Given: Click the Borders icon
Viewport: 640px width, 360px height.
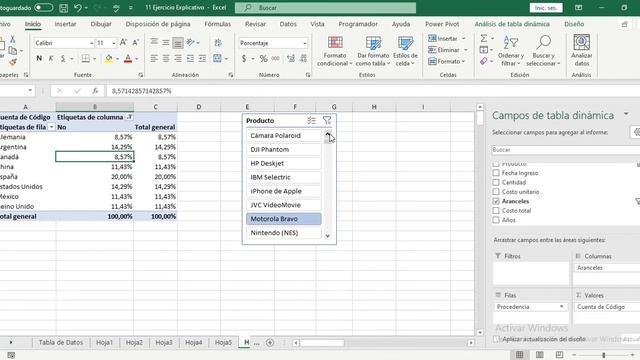Looking at the screenshot, I should click(x=85, y=59).
